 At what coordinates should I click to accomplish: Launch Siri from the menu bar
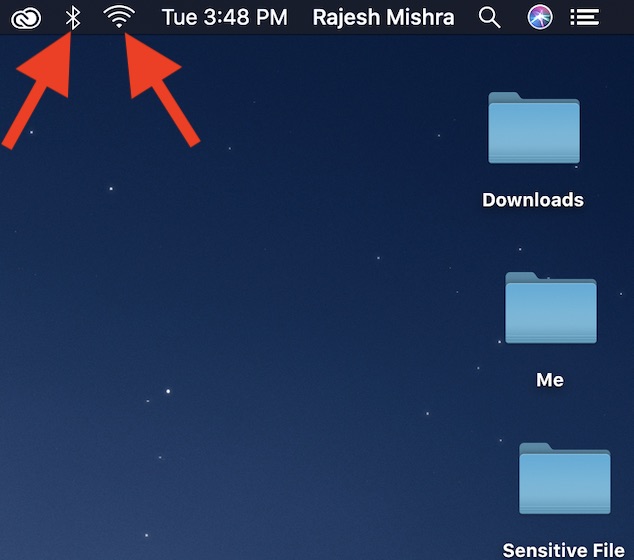pyautogui.click(x=540, y=17)
